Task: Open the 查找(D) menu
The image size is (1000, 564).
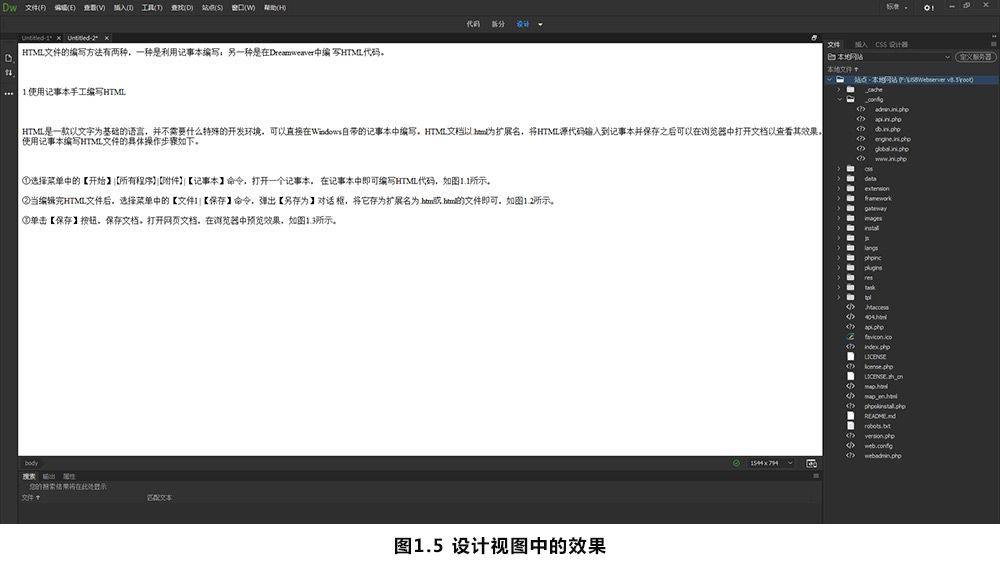Action: click(x=182, y=8)
